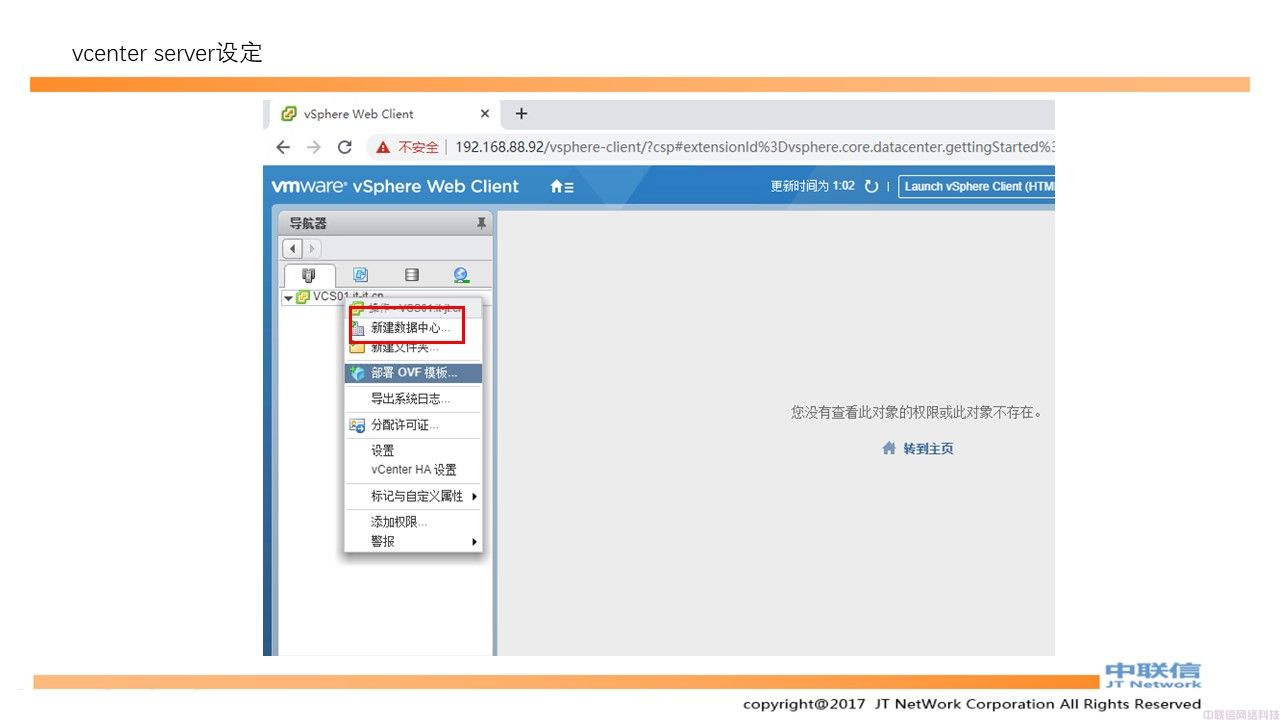Screen dimensions: 1280x720
Task: Reload the page with the refresh icon
Action: (345, 147)
